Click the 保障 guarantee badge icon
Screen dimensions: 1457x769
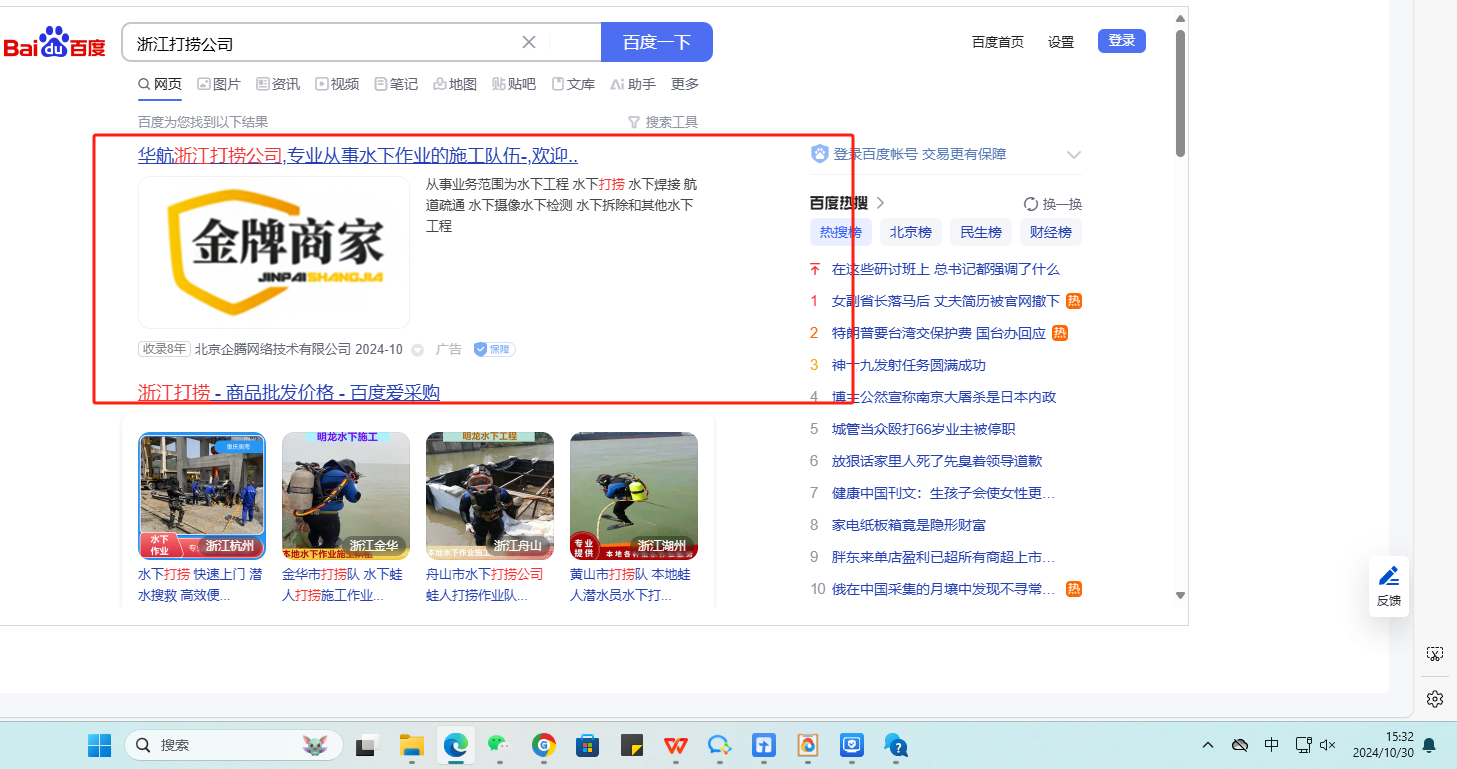[495, 349]
